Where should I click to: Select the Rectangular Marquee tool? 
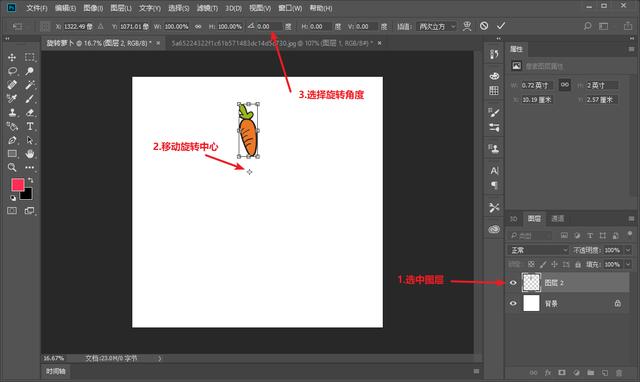[x=29, y=57]
